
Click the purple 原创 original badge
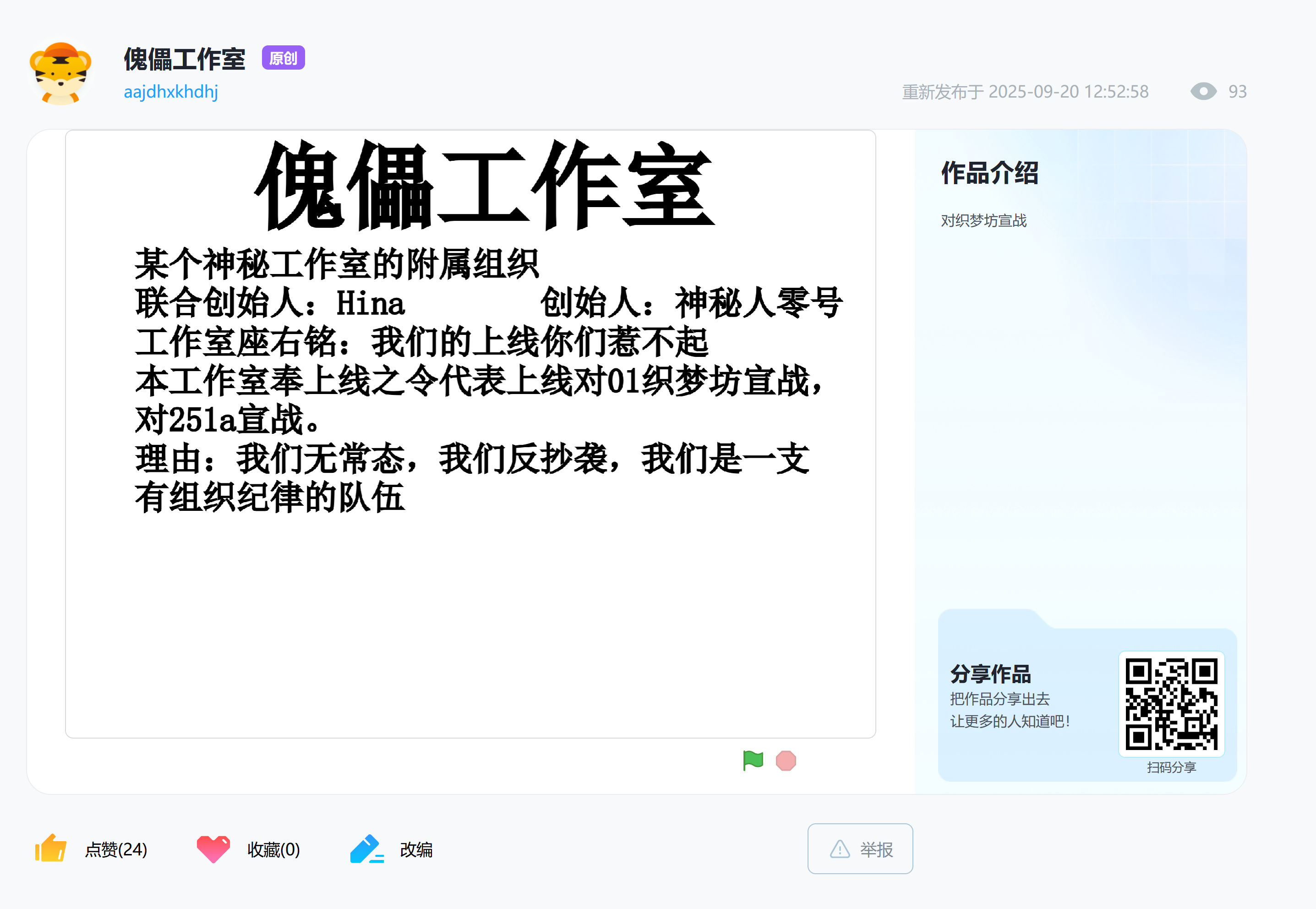[283, 58]
